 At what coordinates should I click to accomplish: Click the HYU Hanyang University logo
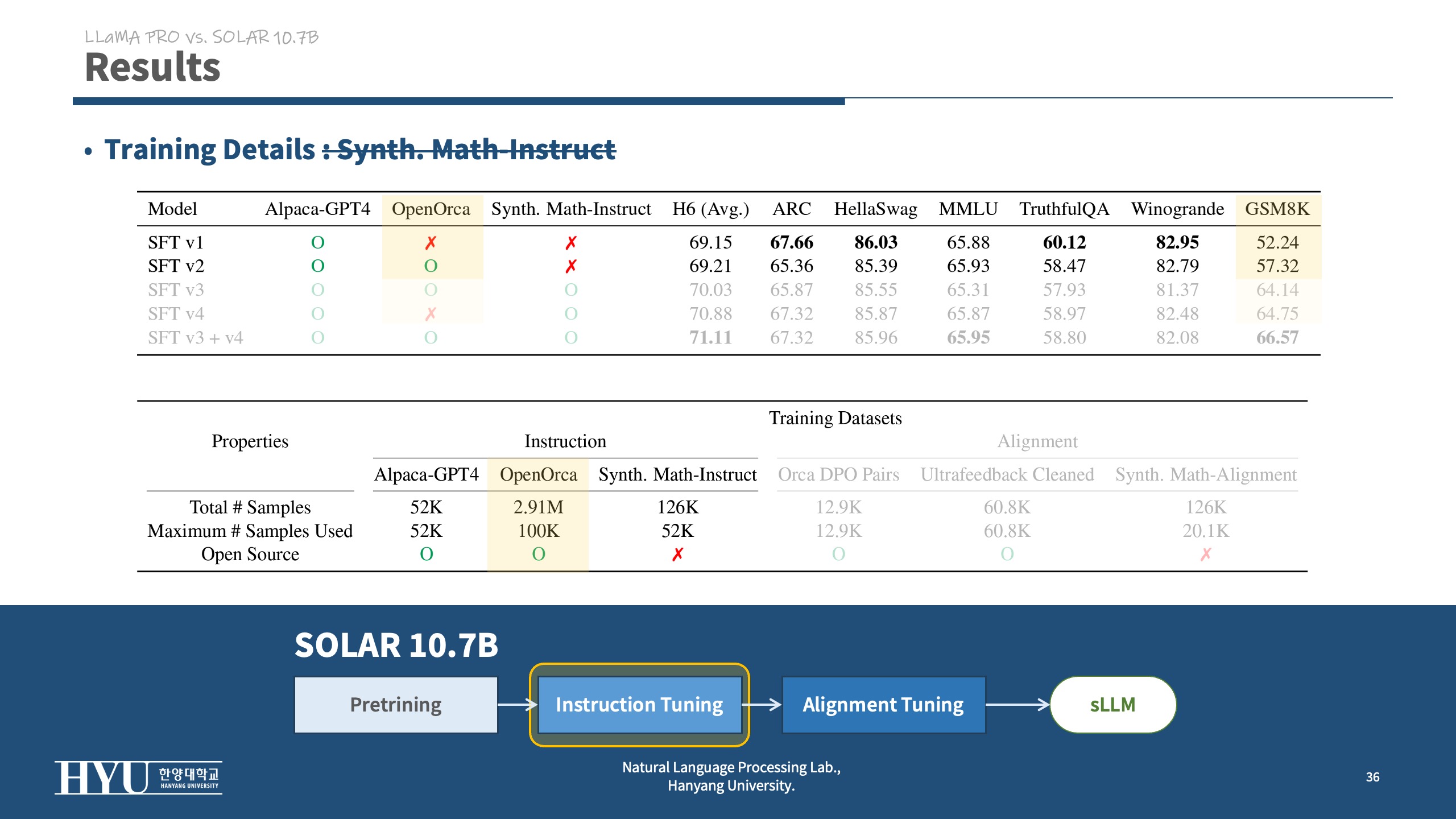click(138, 777)
